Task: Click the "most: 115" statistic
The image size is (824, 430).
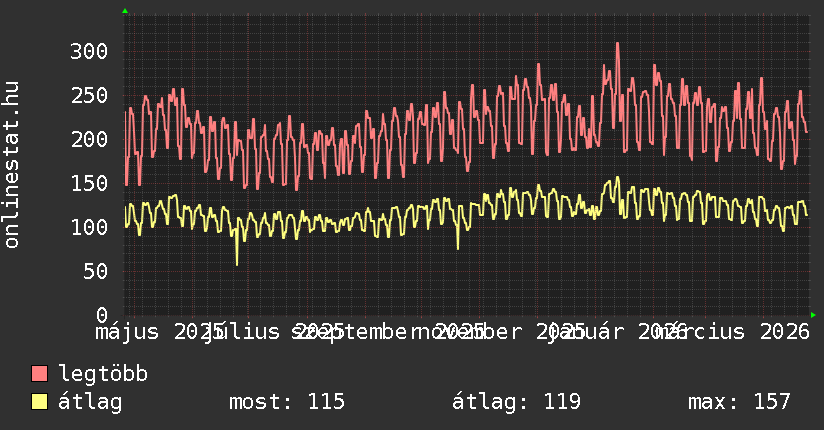Action: (x=287, y=402)
